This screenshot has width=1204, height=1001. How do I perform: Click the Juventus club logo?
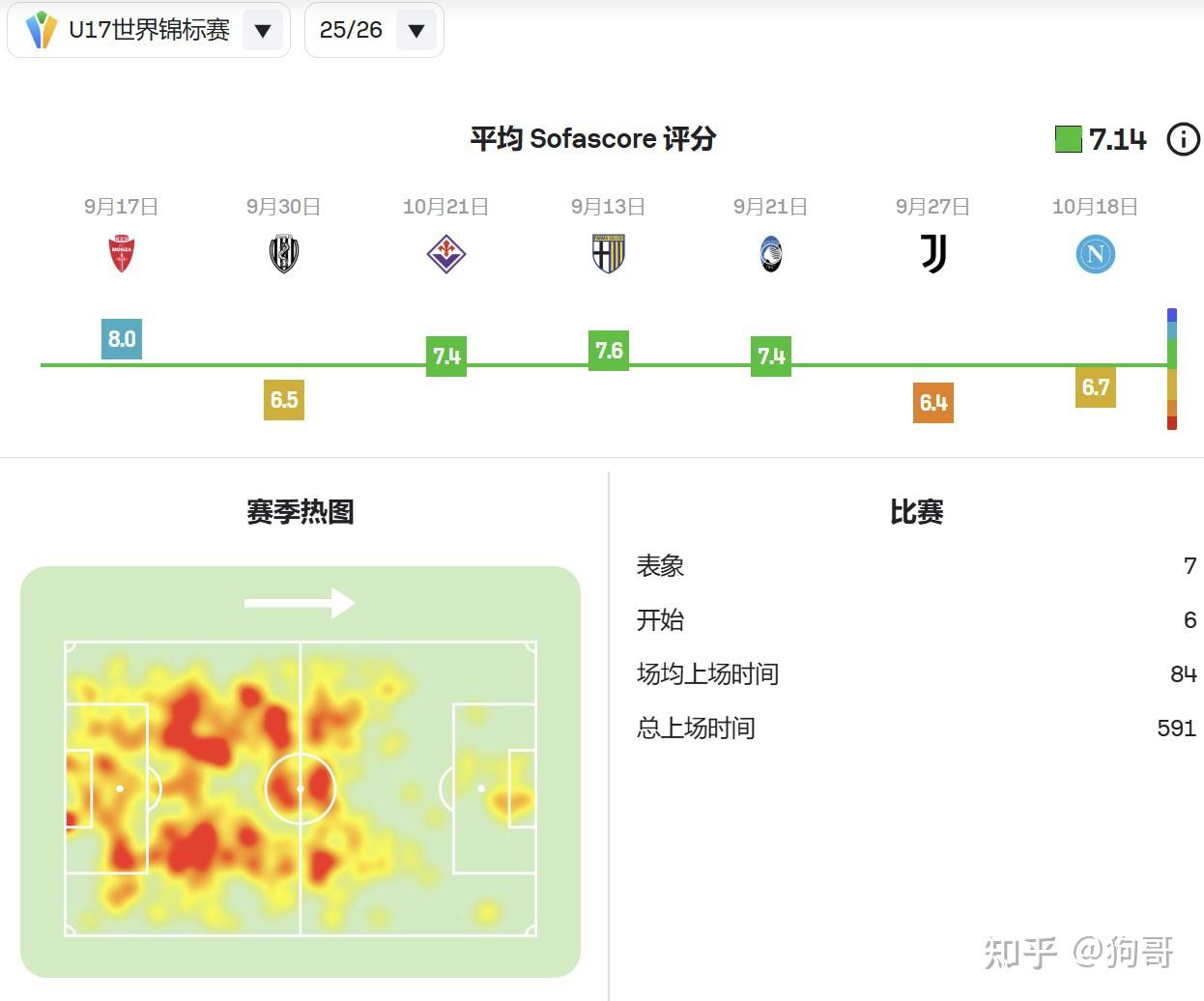(x=933, y=253)
